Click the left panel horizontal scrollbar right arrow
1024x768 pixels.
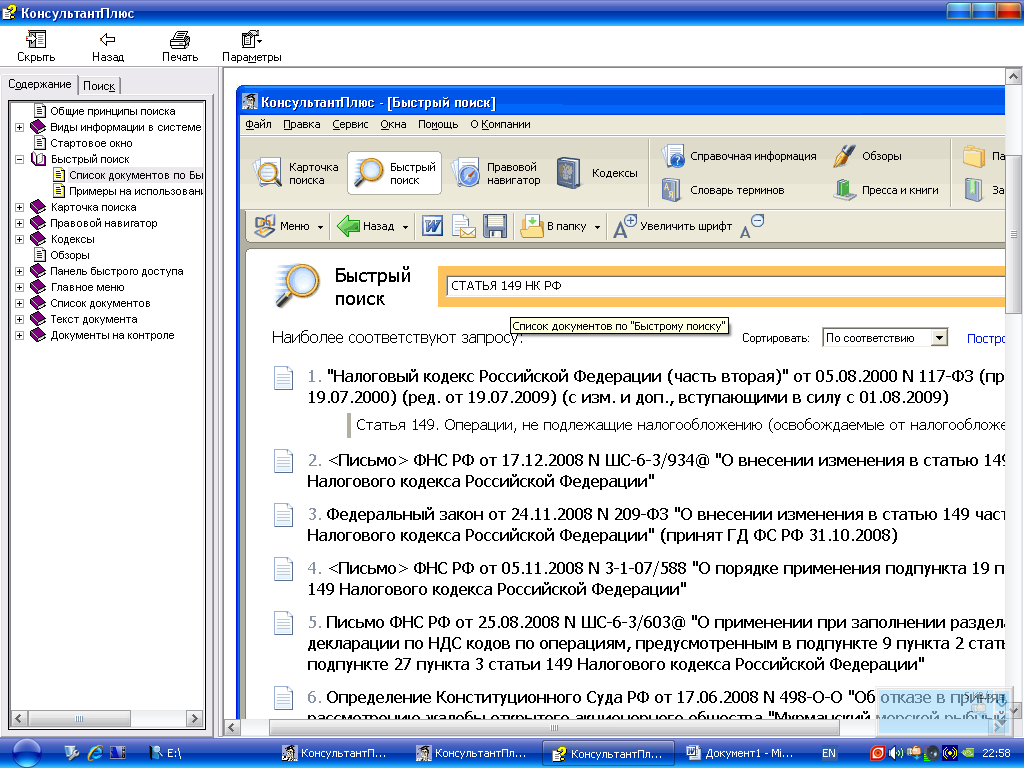(194, 718)
